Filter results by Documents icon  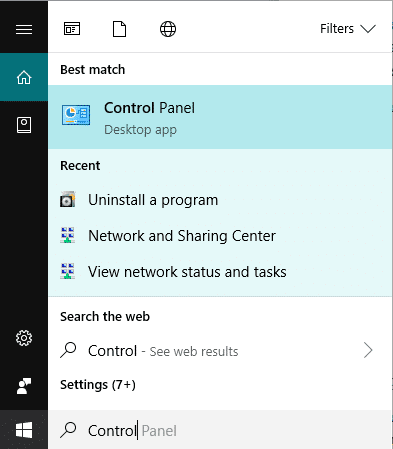[119, 29]
